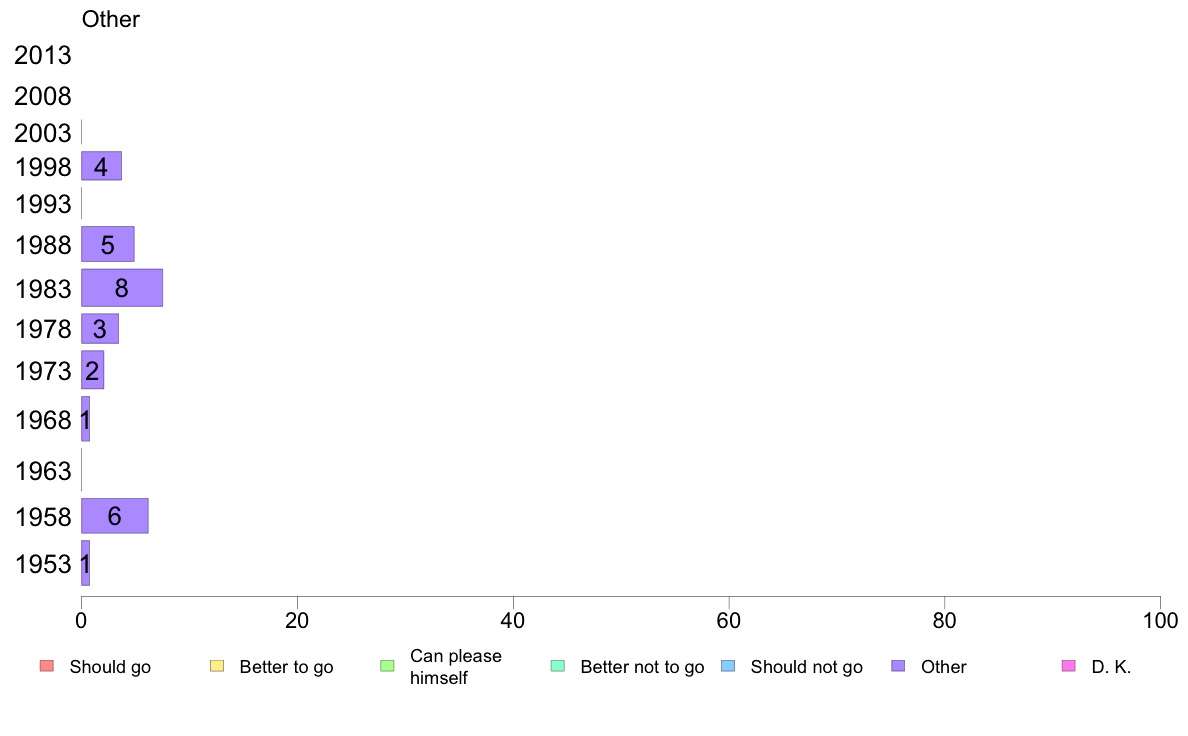1188x736 pixels.
Task: Select the 1983 bar labeled 8
Action: coord(122,288)
